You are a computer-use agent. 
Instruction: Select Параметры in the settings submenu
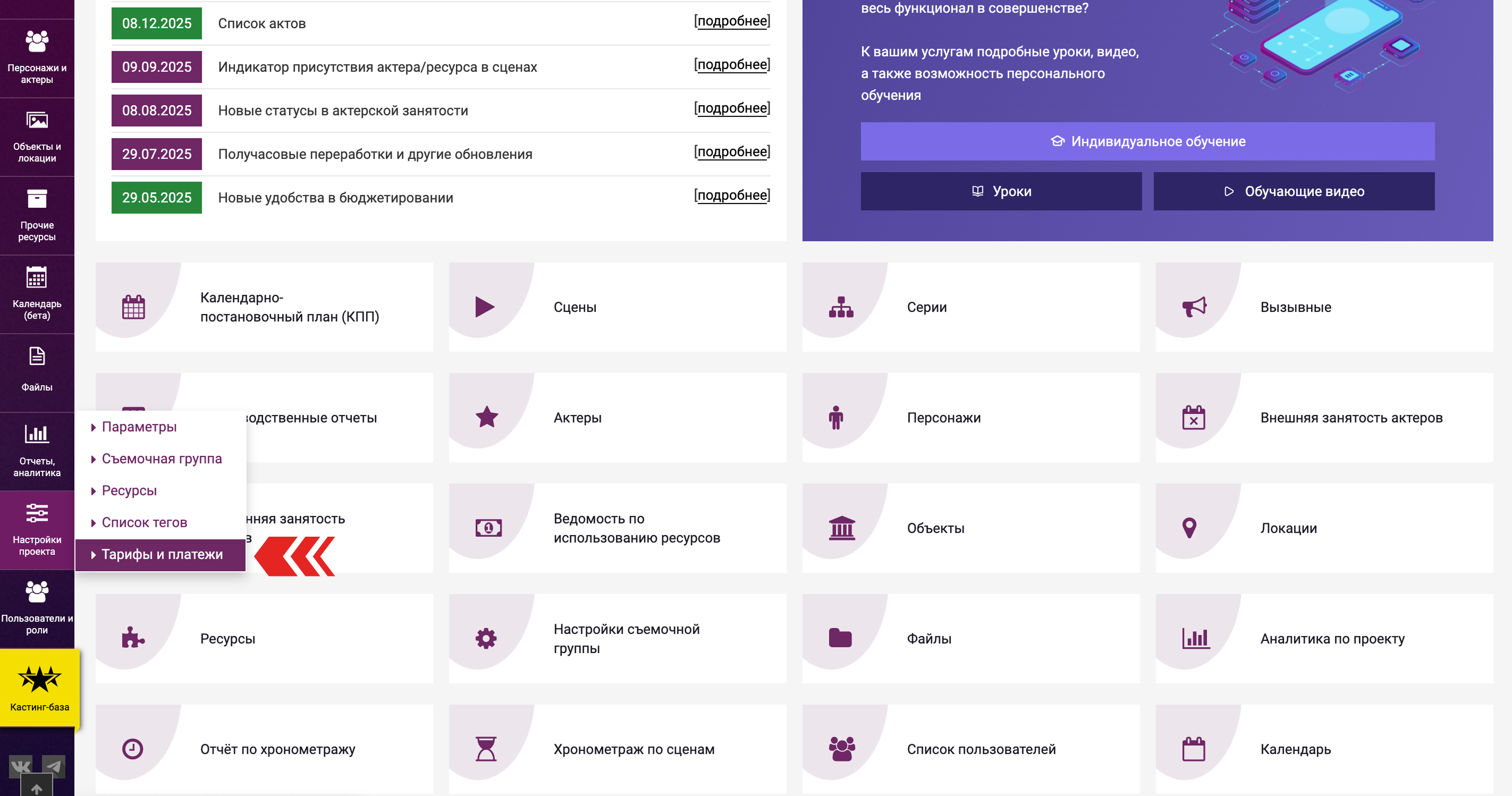pyautogui.click(x=139, y=427)
